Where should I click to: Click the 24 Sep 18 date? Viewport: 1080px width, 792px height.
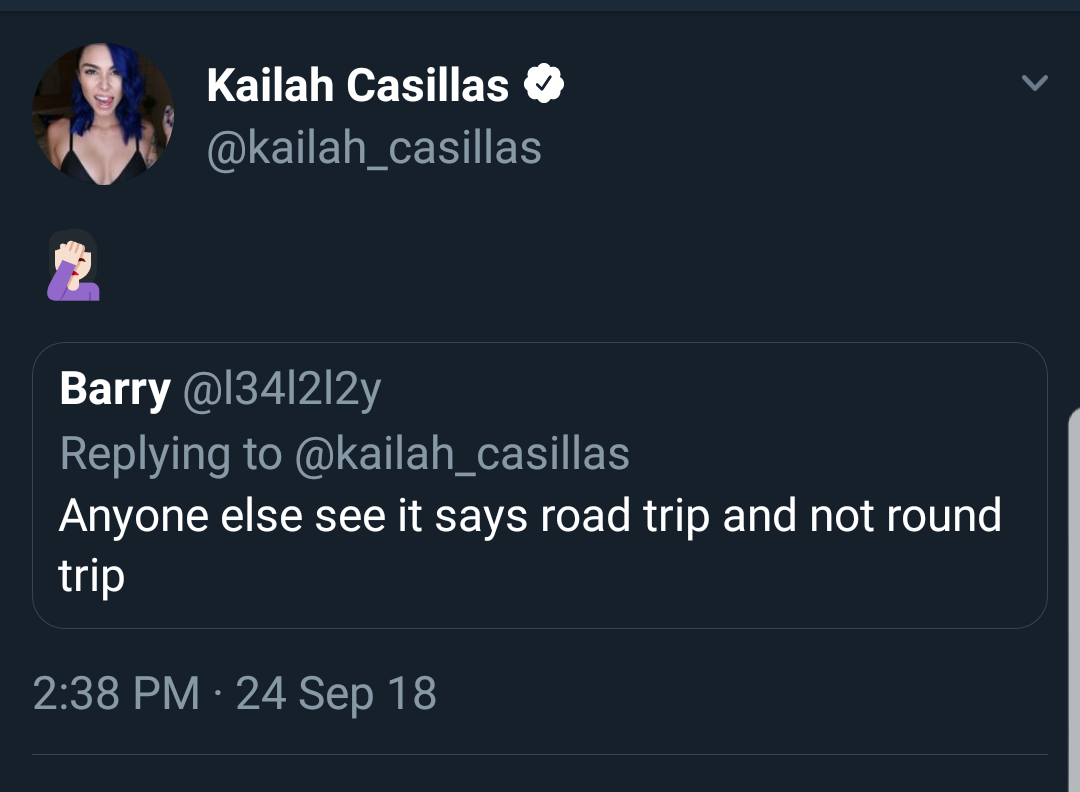coord(336,693)
